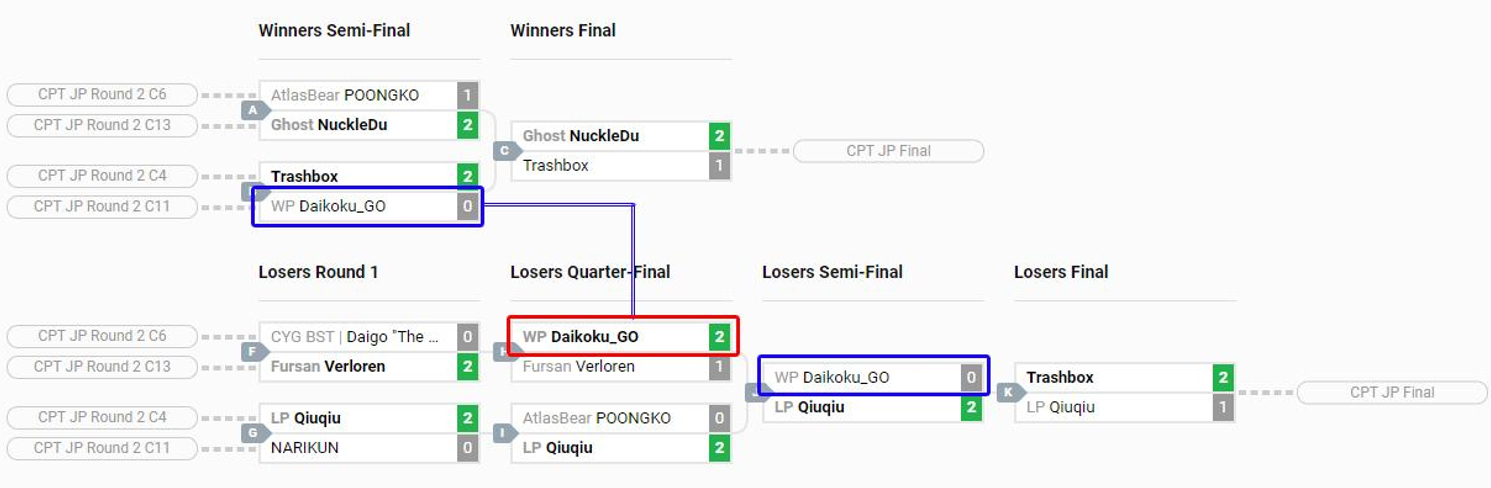
Task: Click Ghost NuckleDu's green score 2 in Winners Final
Action: click(x=719, y=136)
